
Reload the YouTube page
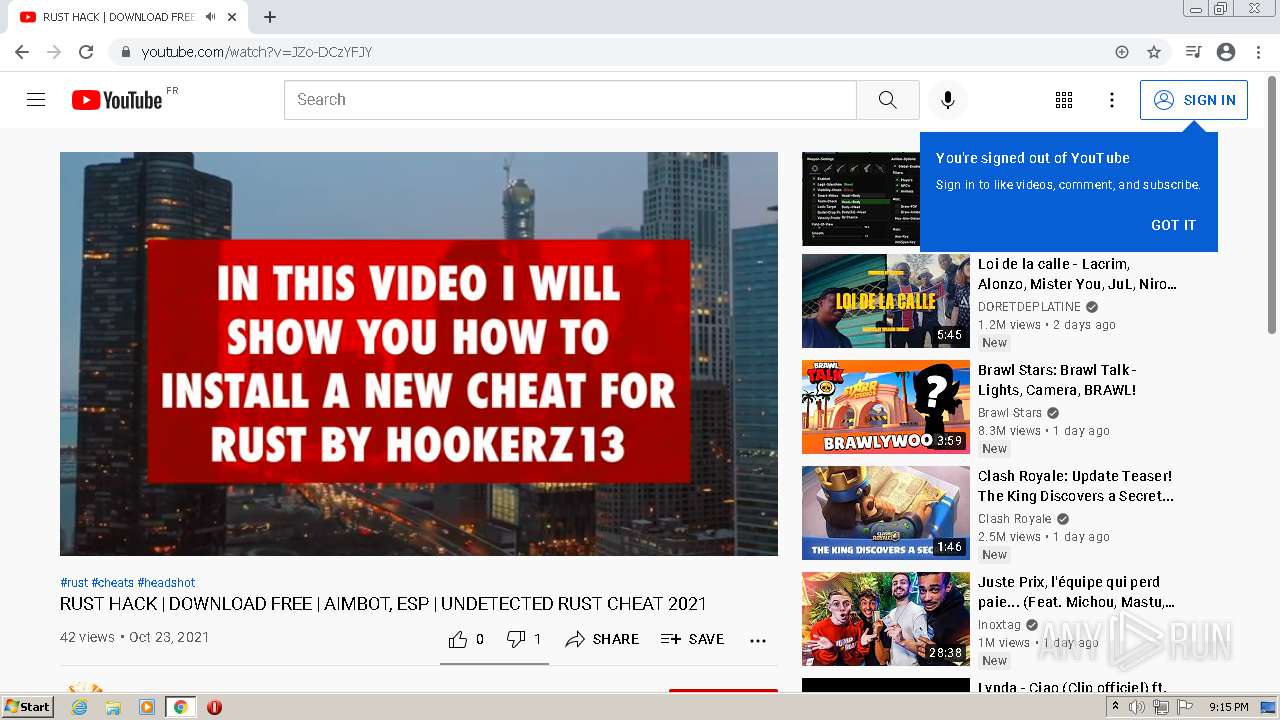[86, 52]
